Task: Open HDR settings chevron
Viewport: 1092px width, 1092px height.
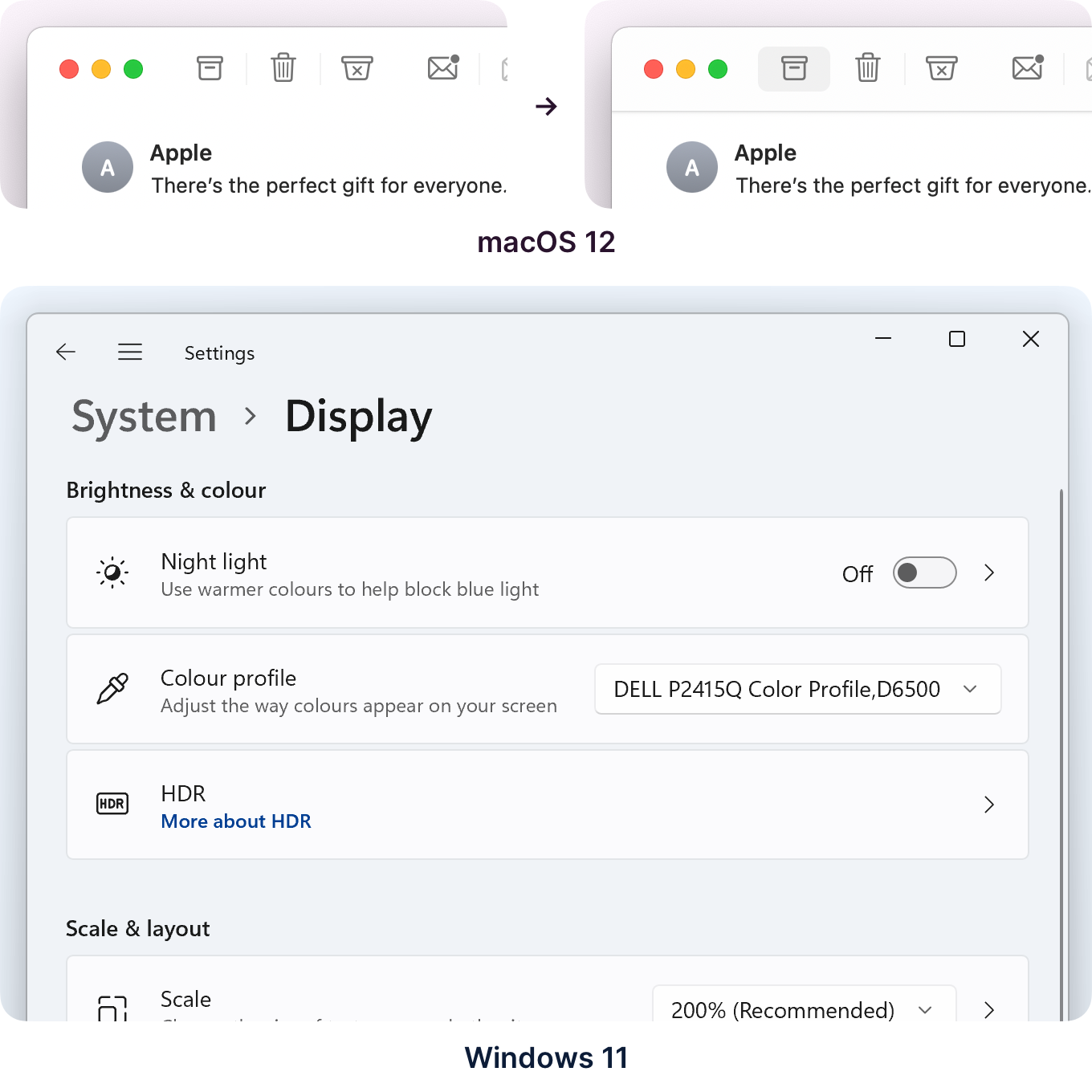Action: tap(989, 805)
